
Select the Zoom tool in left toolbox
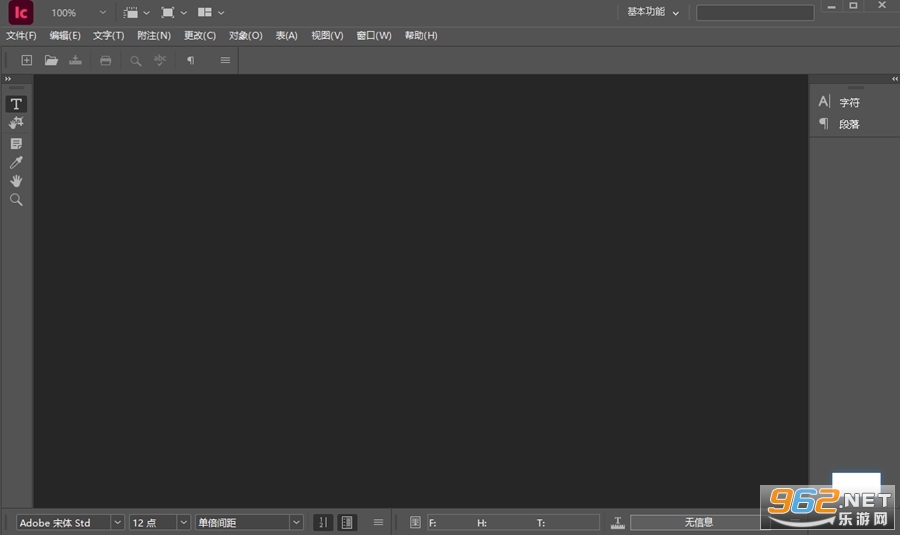coord(16,200)
